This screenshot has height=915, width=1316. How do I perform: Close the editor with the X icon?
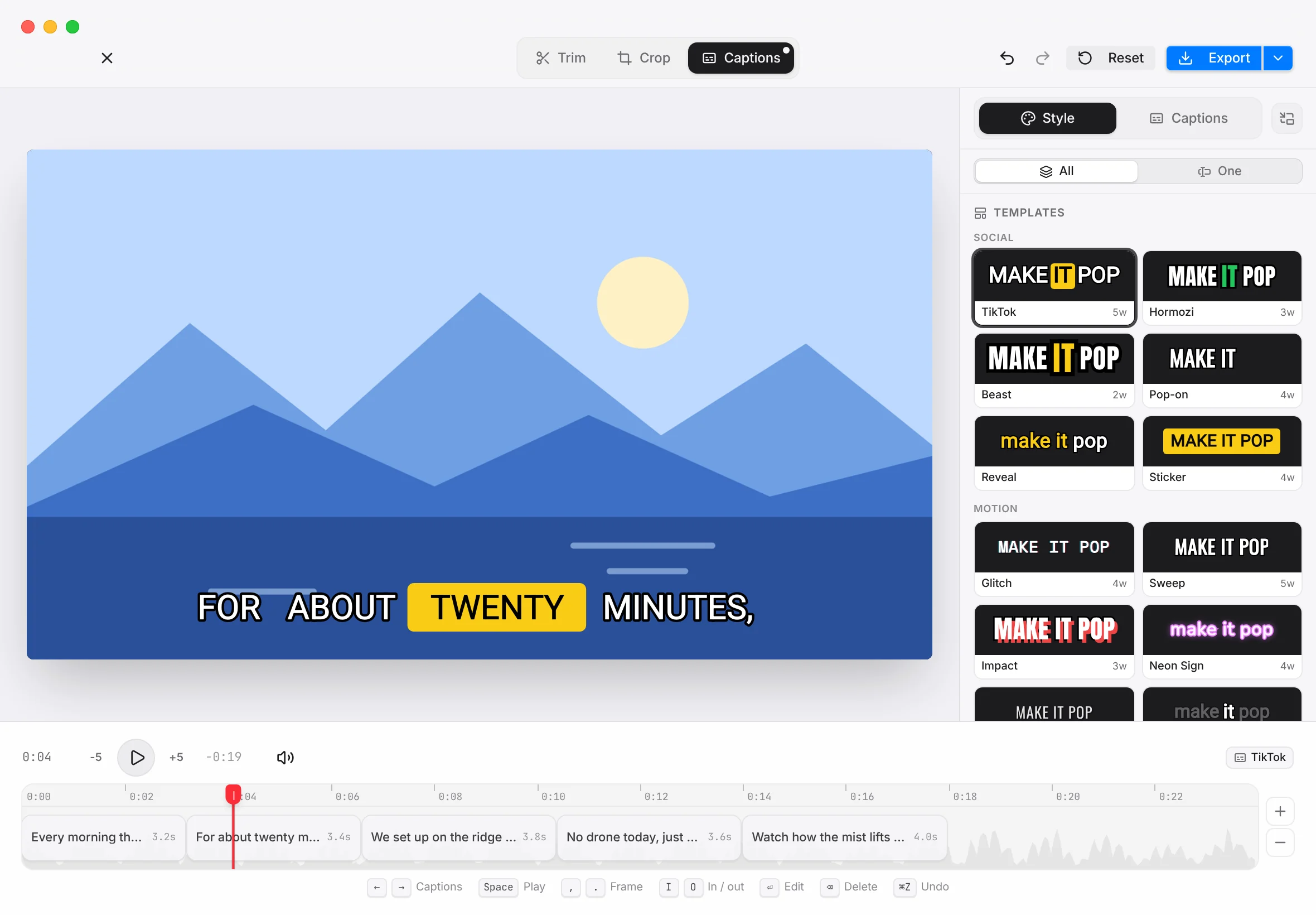pyautogui.click(x=107, y=58)
